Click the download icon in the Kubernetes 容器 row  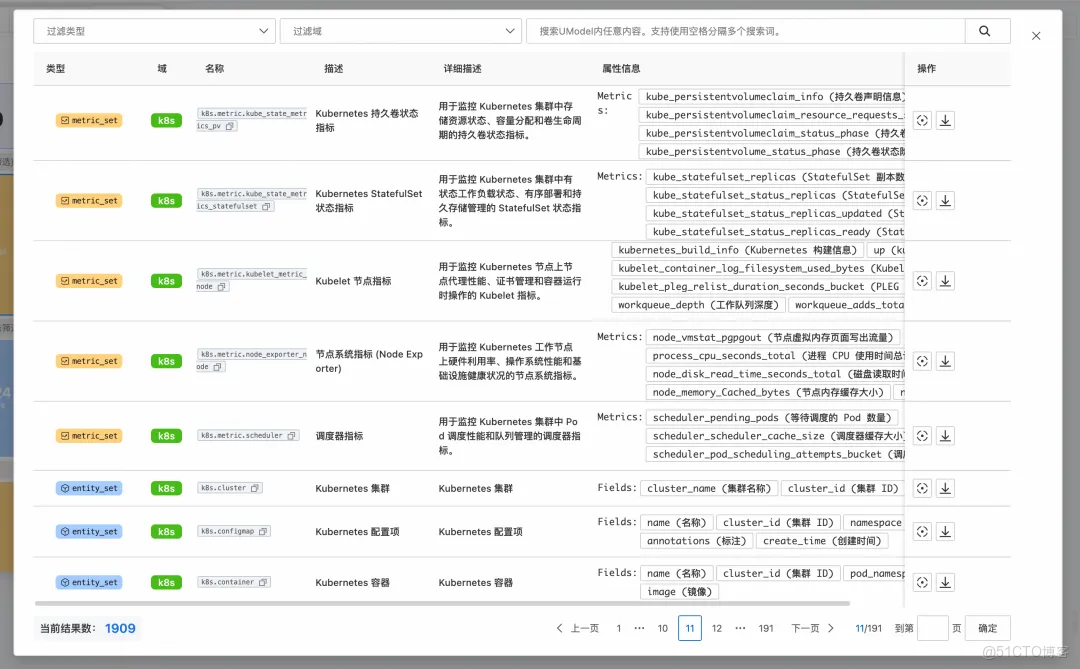coord(945,581)
